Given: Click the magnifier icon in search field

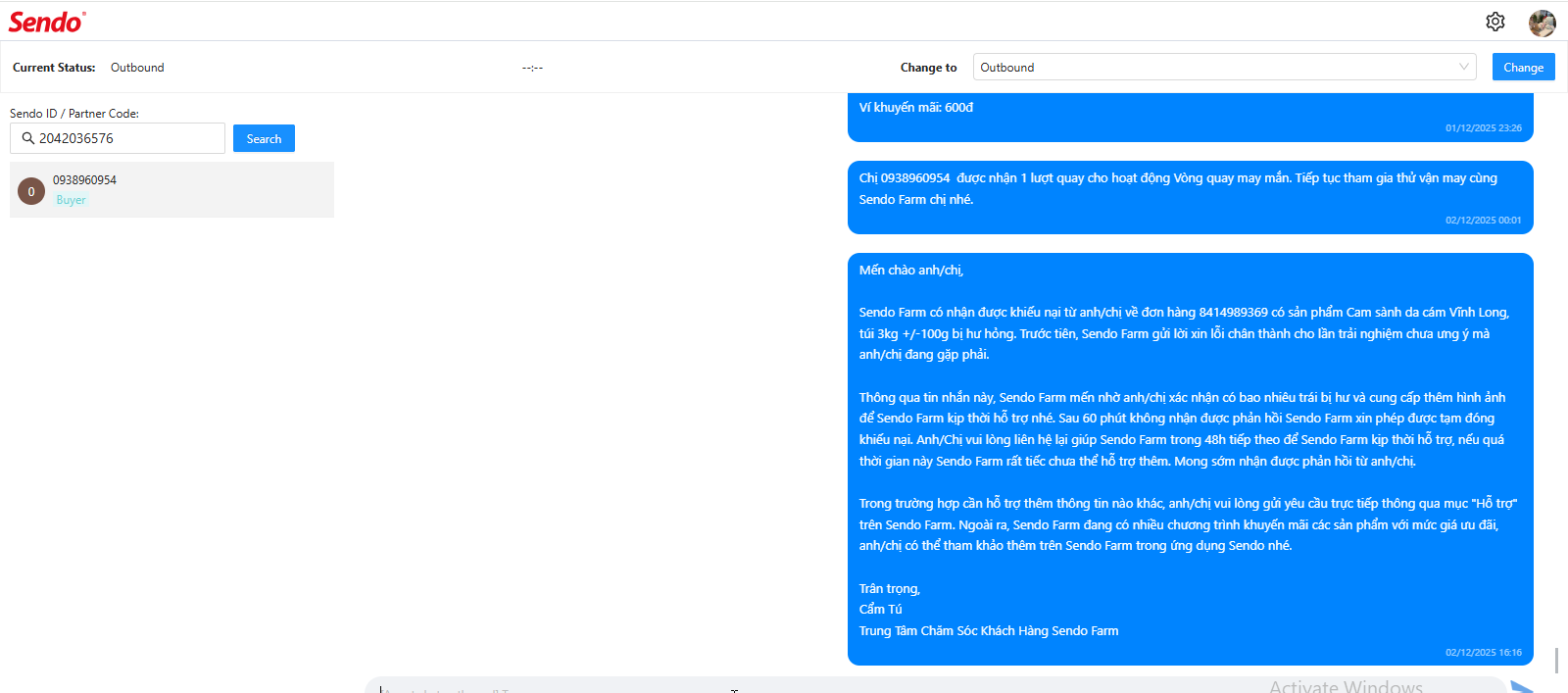Looking at the screenshot, I should [x=28, y=138].
